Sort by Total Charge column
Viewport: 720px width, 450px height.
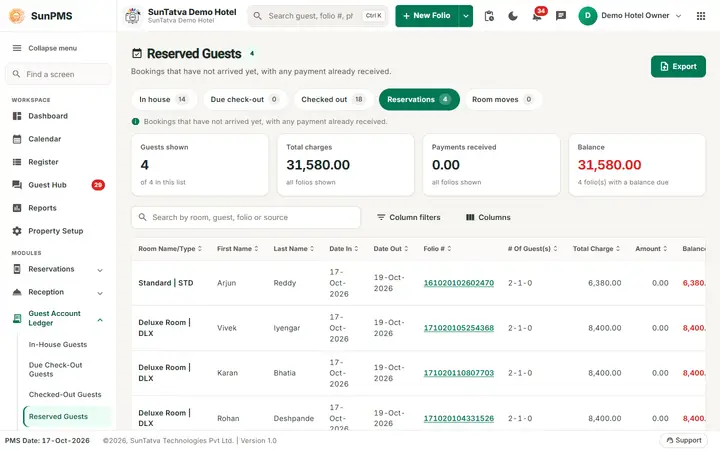click(596, 249)
